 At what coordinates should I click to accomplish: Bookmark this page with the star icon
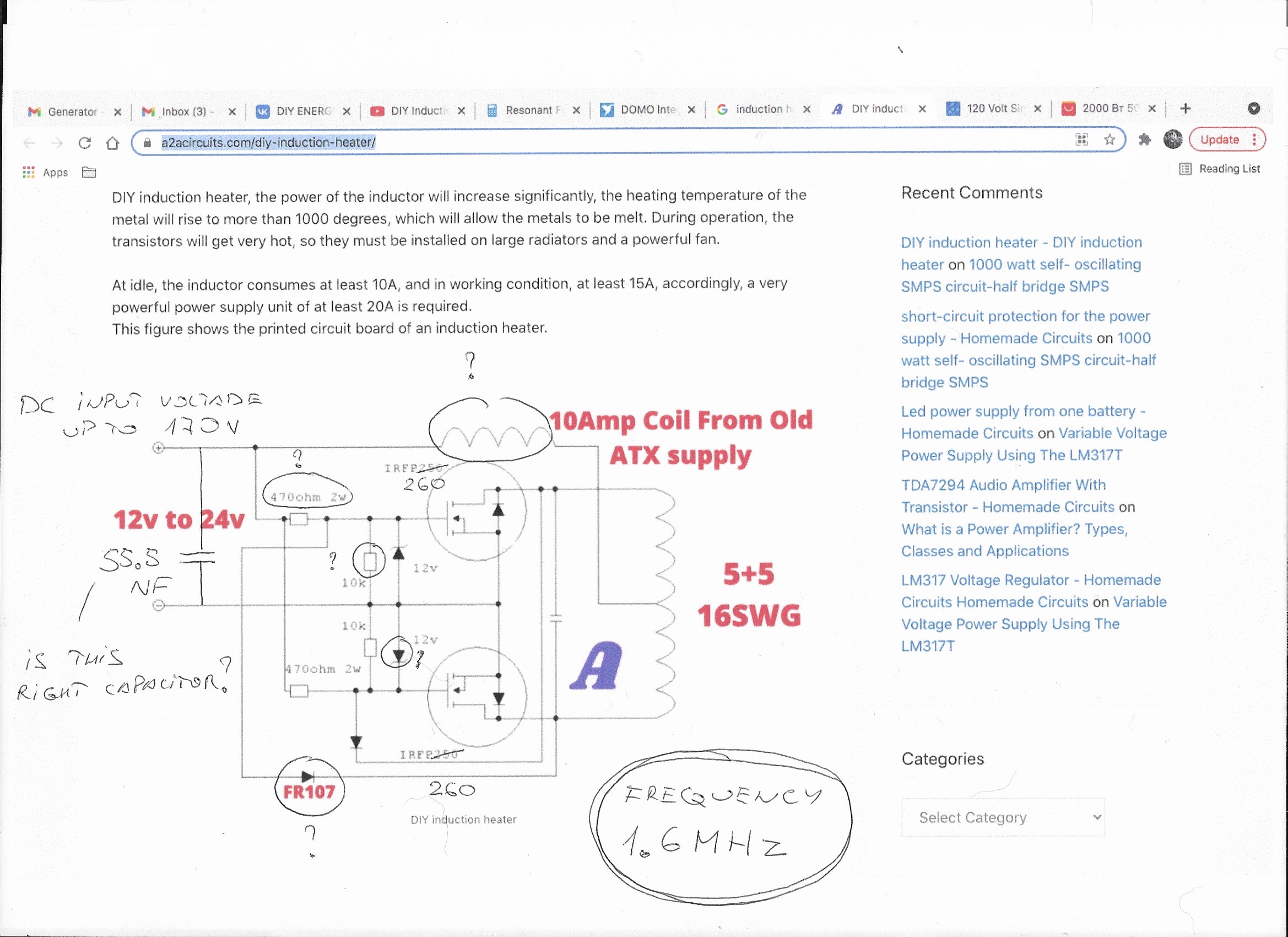(x=1109, y=140)
